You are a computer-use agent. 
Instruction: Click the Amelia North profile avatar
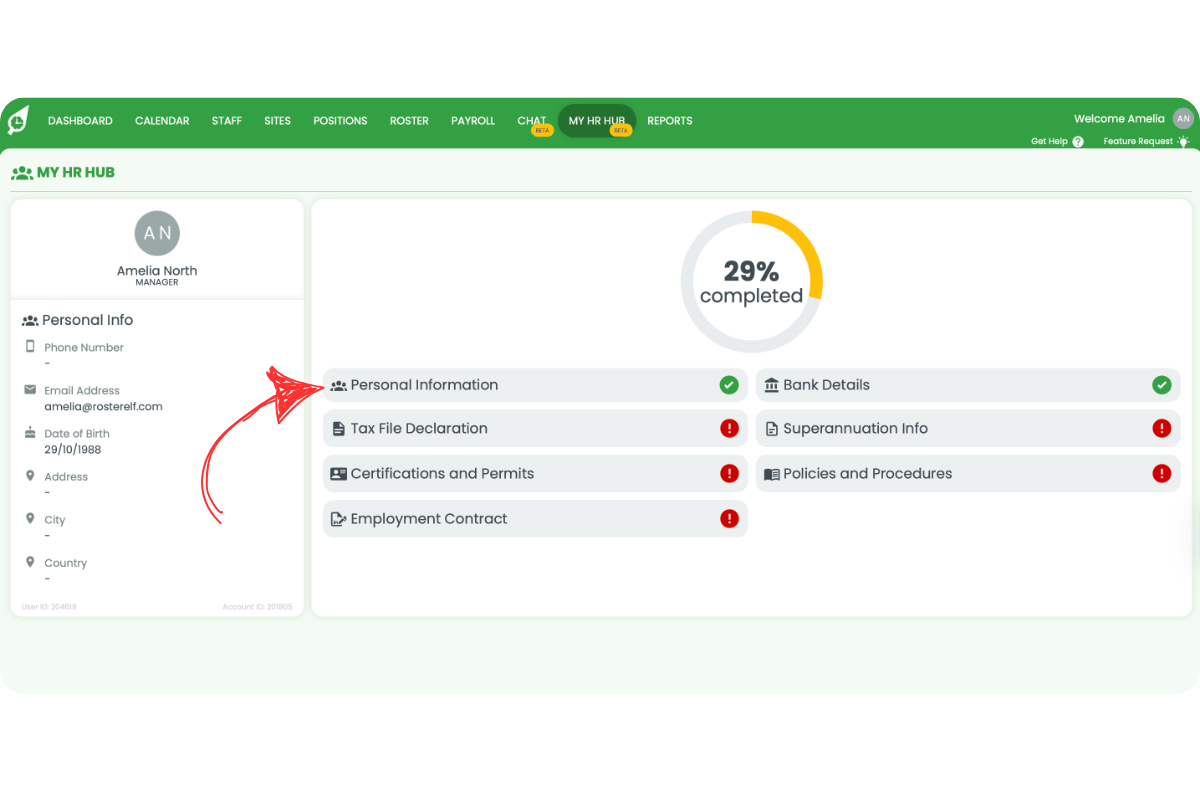(157, 233)
